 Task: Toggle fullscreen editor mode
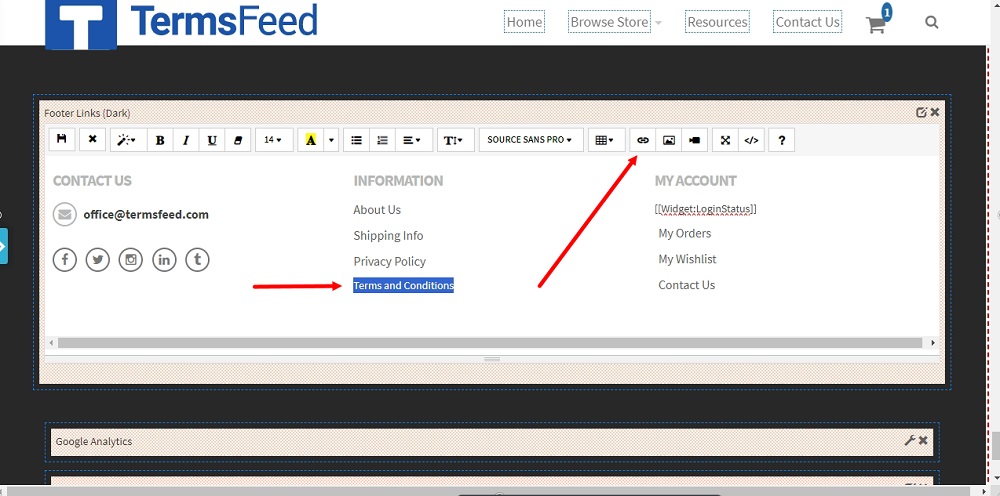[x=725, y=140]
